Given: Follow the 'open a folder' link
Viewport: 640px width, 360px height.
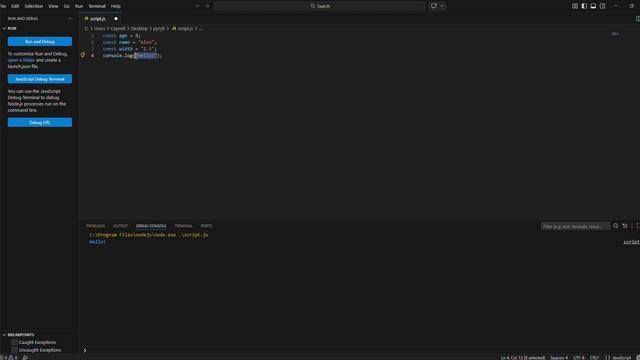Looking at the screenshot, I should pyautogui.click(x=21, y=60).
